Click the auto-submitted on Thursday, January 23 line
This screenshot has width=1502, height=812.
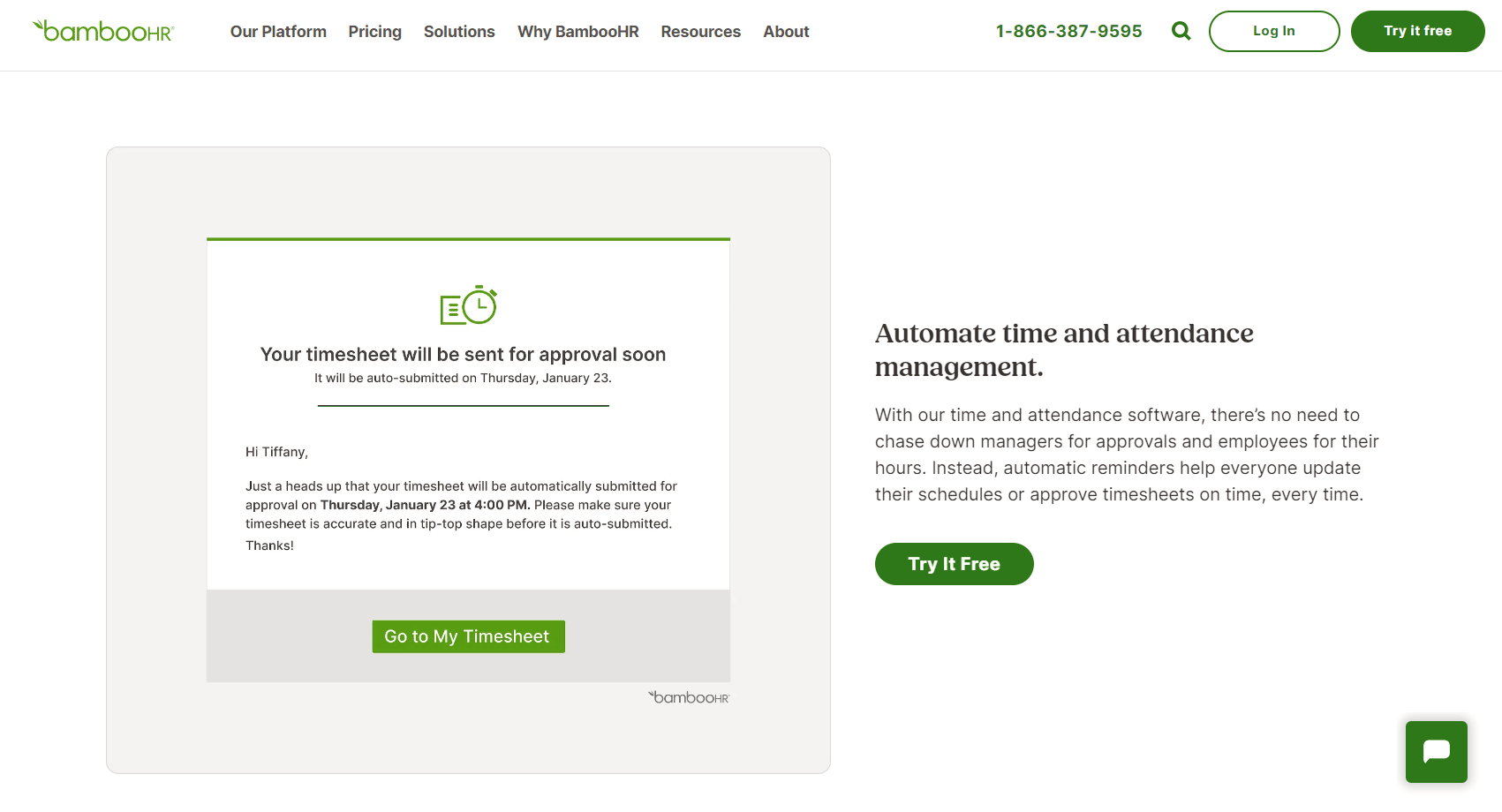(463, 378)
